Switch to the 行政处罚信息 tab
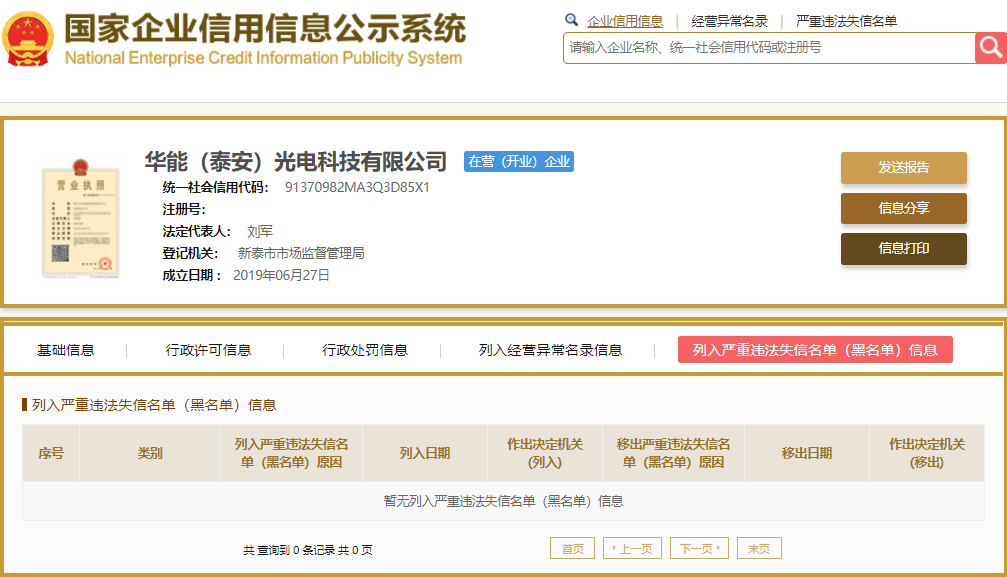This screenshot has height=577, width=1007. [365, 350]
